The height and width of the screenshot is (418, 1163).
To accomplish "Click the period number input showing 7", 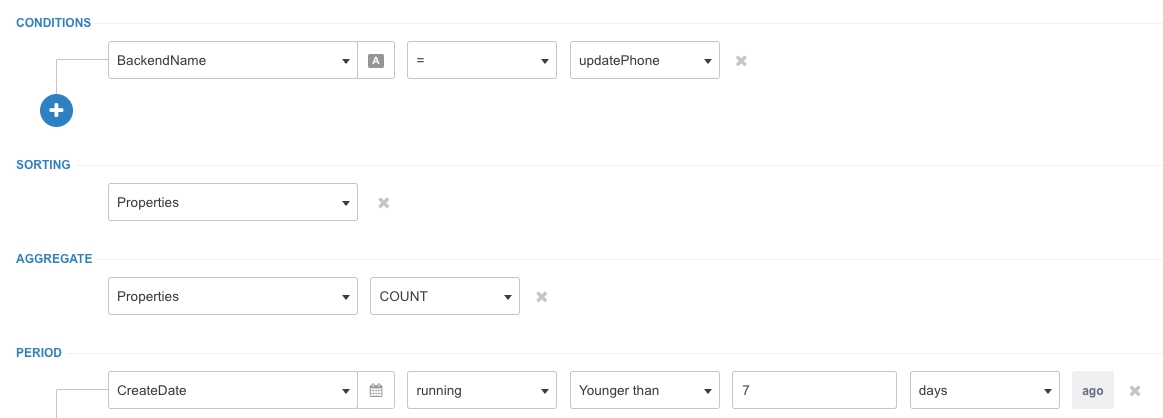I will pyautogui.click(x=813, y=391).
